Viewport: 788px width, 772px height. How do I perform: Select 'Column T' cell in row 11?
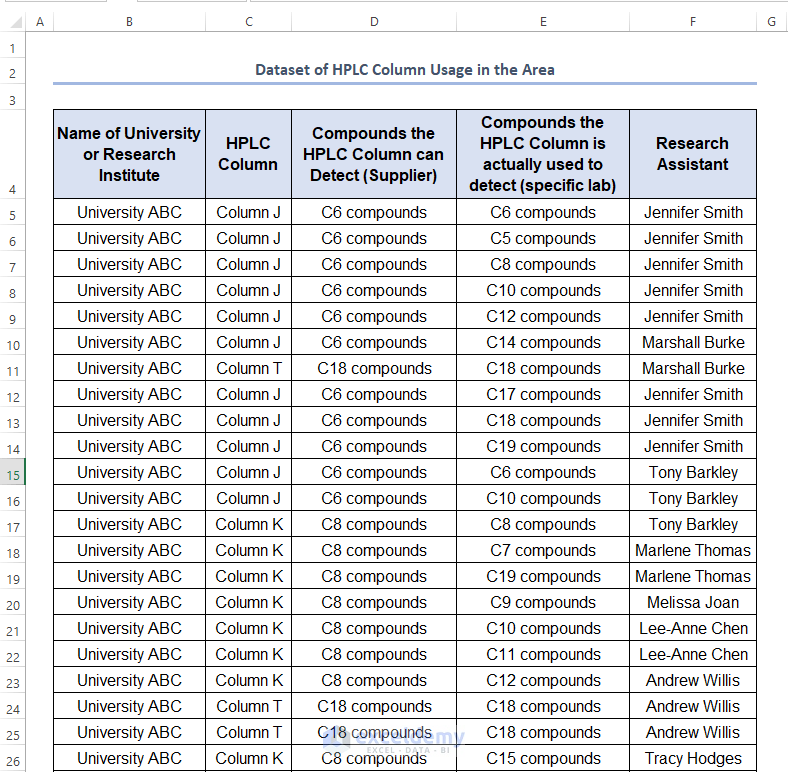pos(248,368)
